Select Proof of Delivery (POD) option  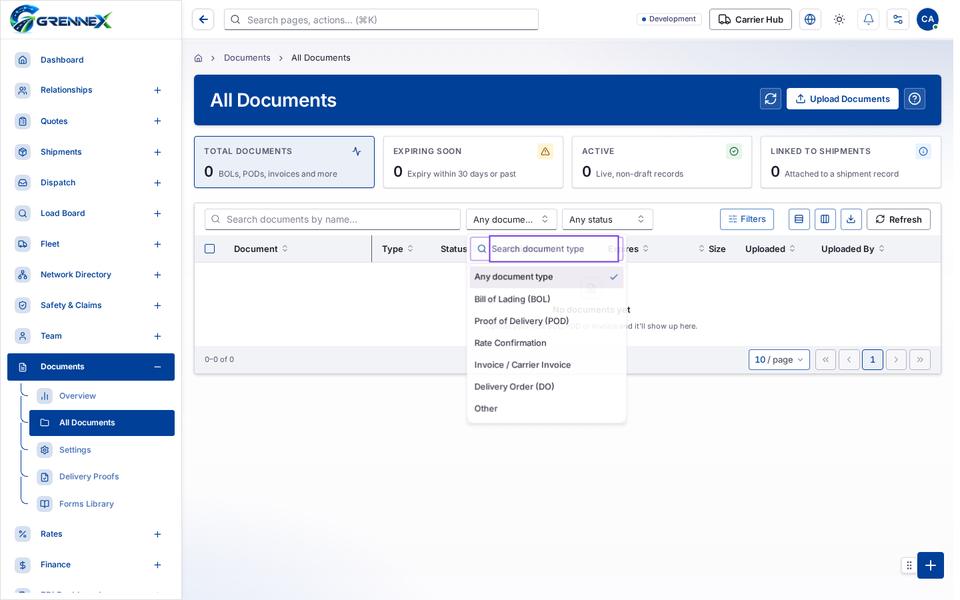point(546,321)
